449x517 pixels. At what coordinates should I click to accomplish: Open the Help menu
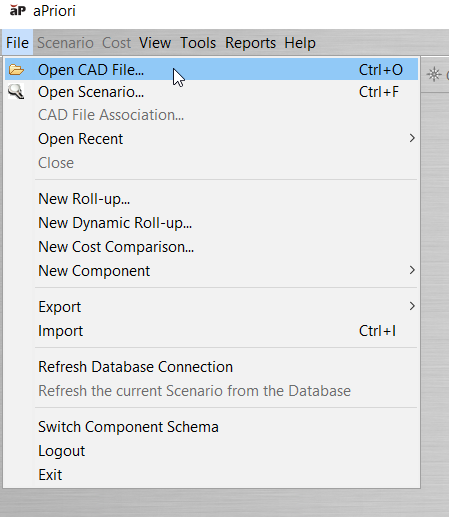[x=300, y=43]
